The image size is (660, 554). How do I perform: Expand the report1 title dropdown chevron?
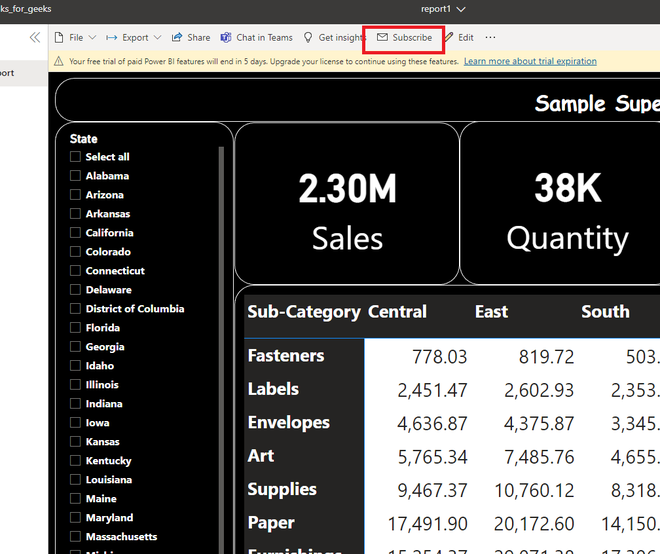pyautogui.click(x=461, y=9)
